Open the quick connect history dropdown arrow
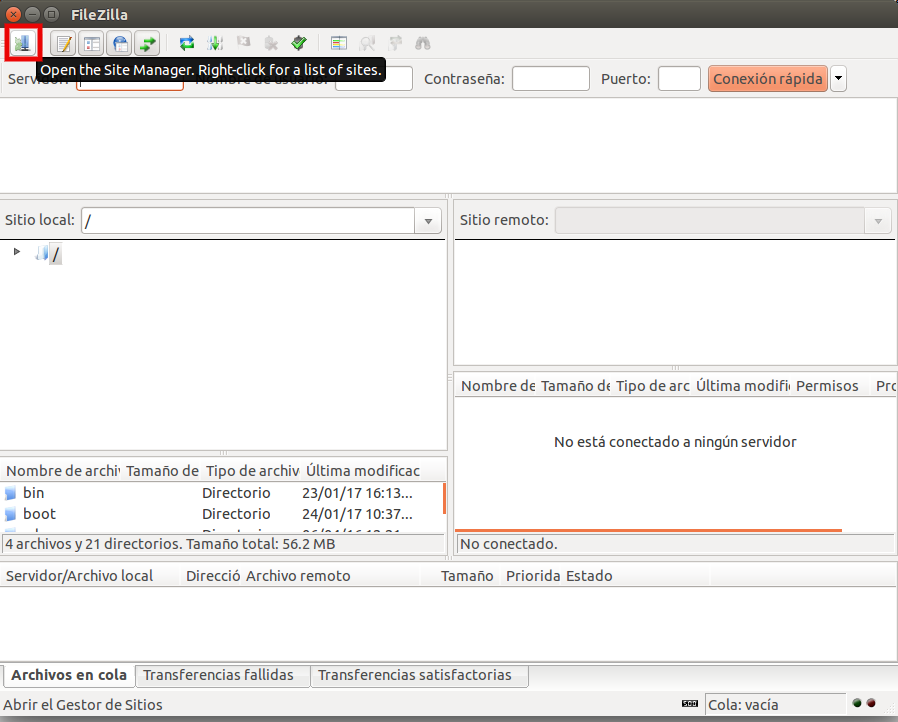 [838, 78]
